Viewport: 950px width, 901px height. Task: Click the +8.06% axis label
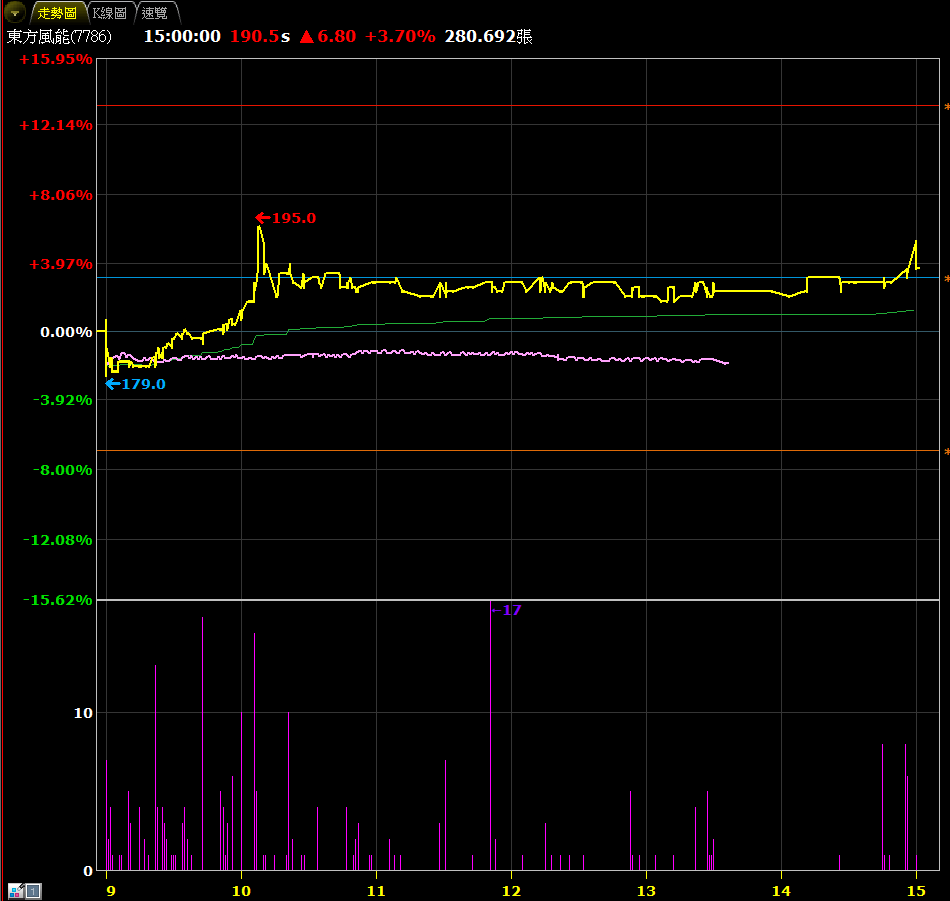click(x=61, y=195)
